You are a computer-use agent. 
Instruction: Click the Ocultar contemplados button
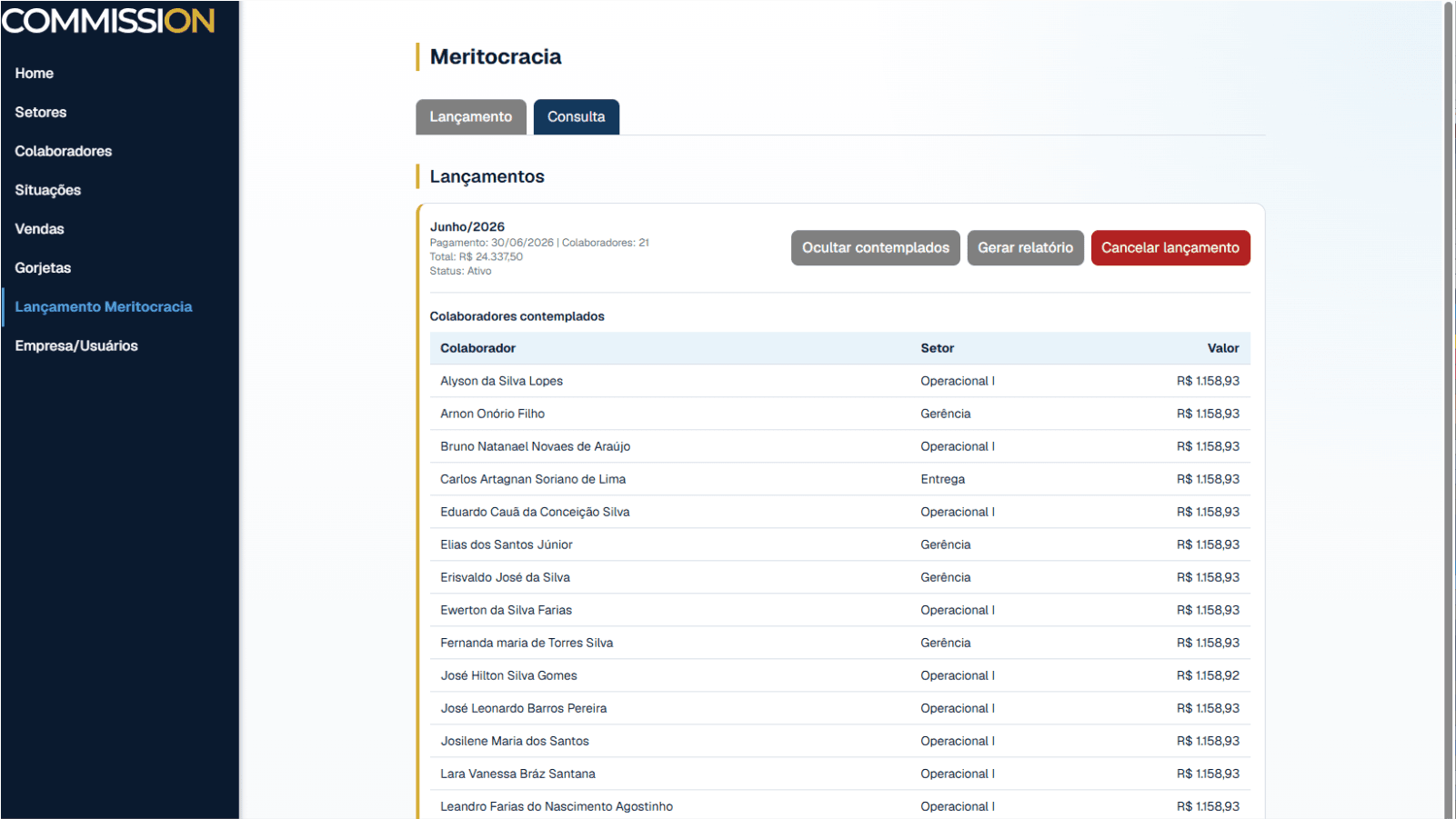pyautogui.click(x=875, y=248)
